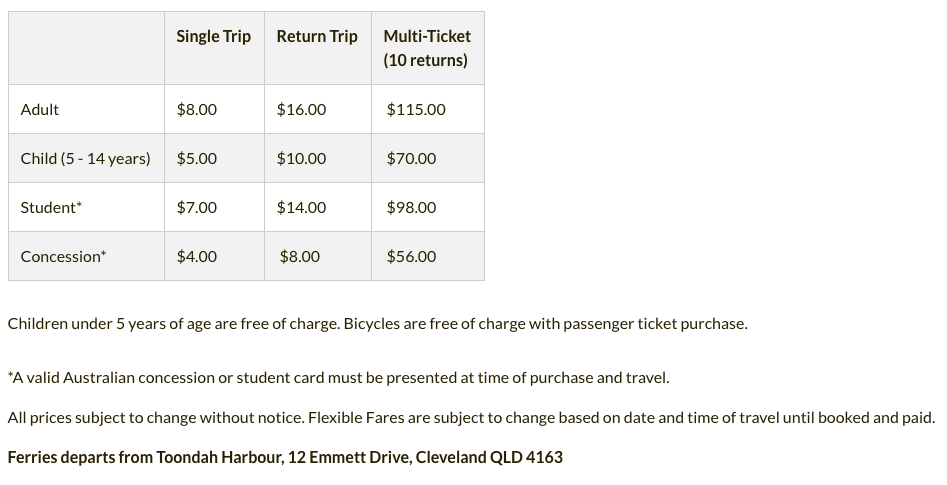Click the Concession single trip $4.00 price
The height and width of the screenshot is (485, 947).
(197, 256)
